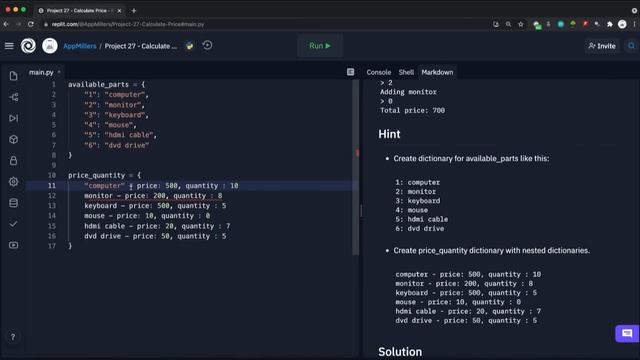Click the editor vertical scrollbar
The width and height of the screenshot is (640, 360).
click(356, 167)
